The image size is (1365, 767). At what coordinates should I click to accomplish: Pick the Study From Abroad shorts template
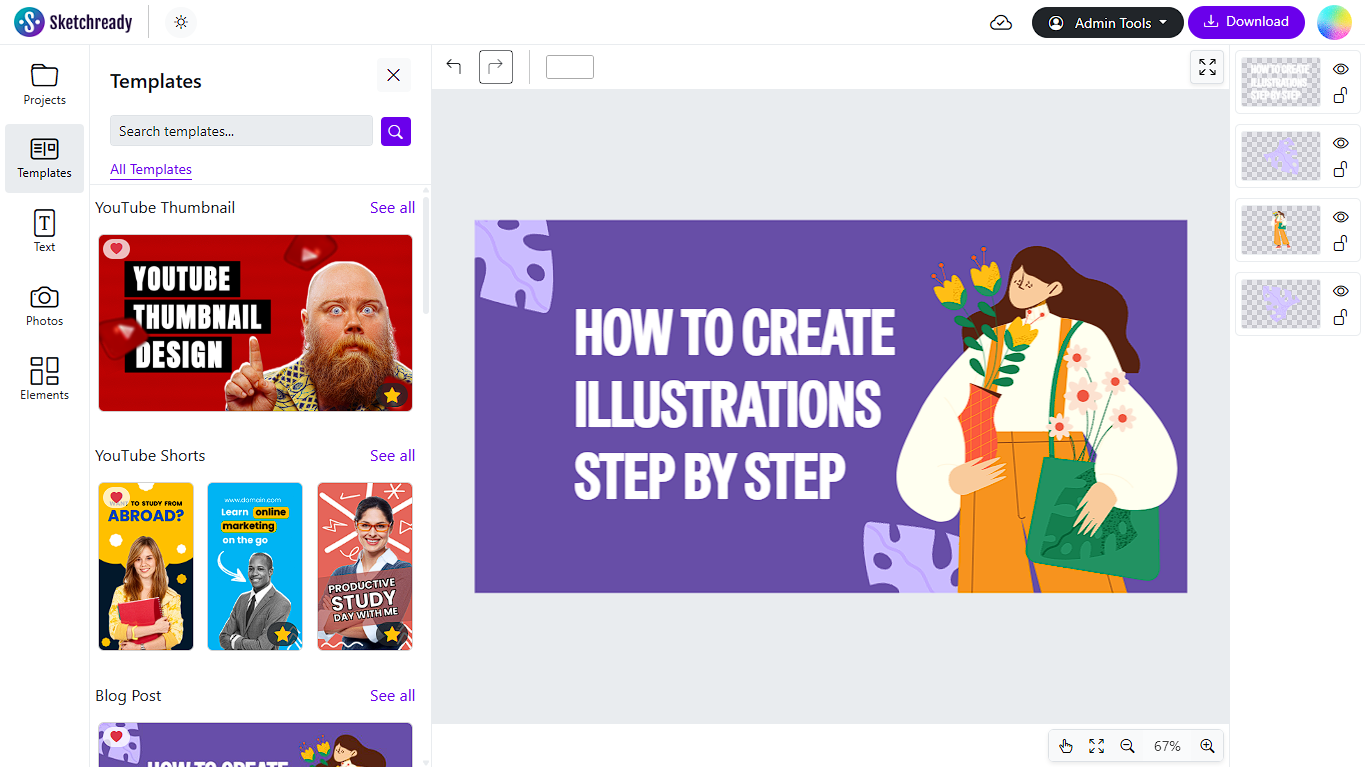[146, 566]
